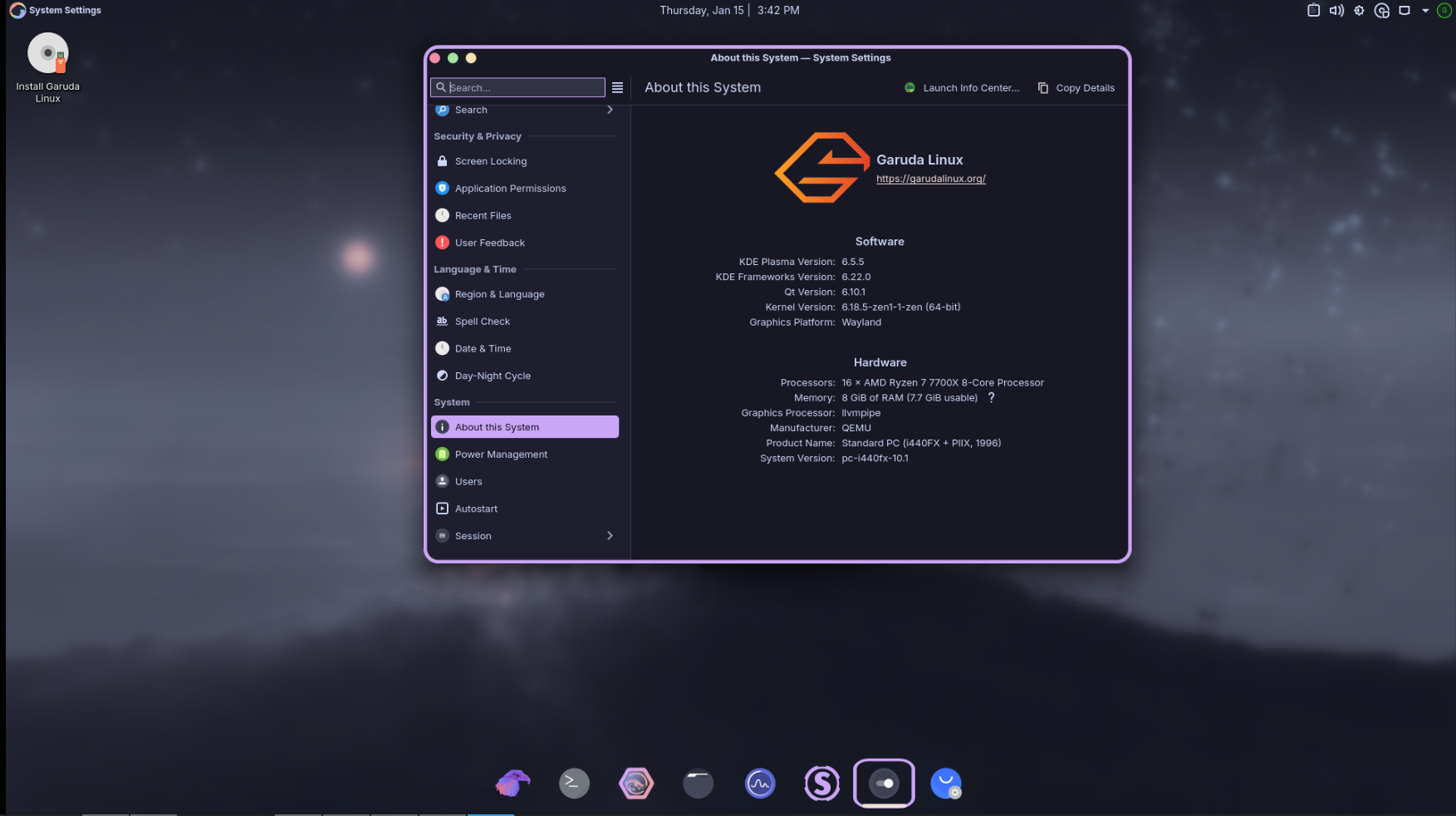Open Application Permissions settings

tap(525, 189)
